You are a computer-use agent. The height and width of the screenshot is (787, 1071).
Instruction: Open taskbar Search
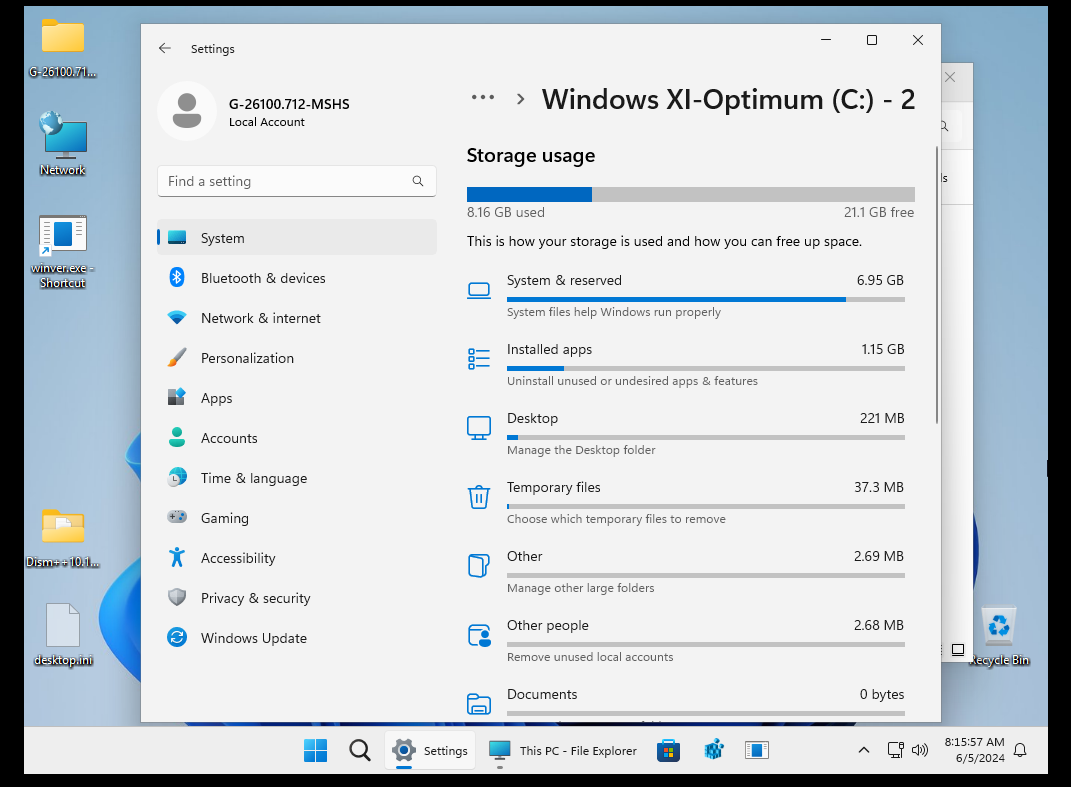pyautogui.click(x=359, y=750)
